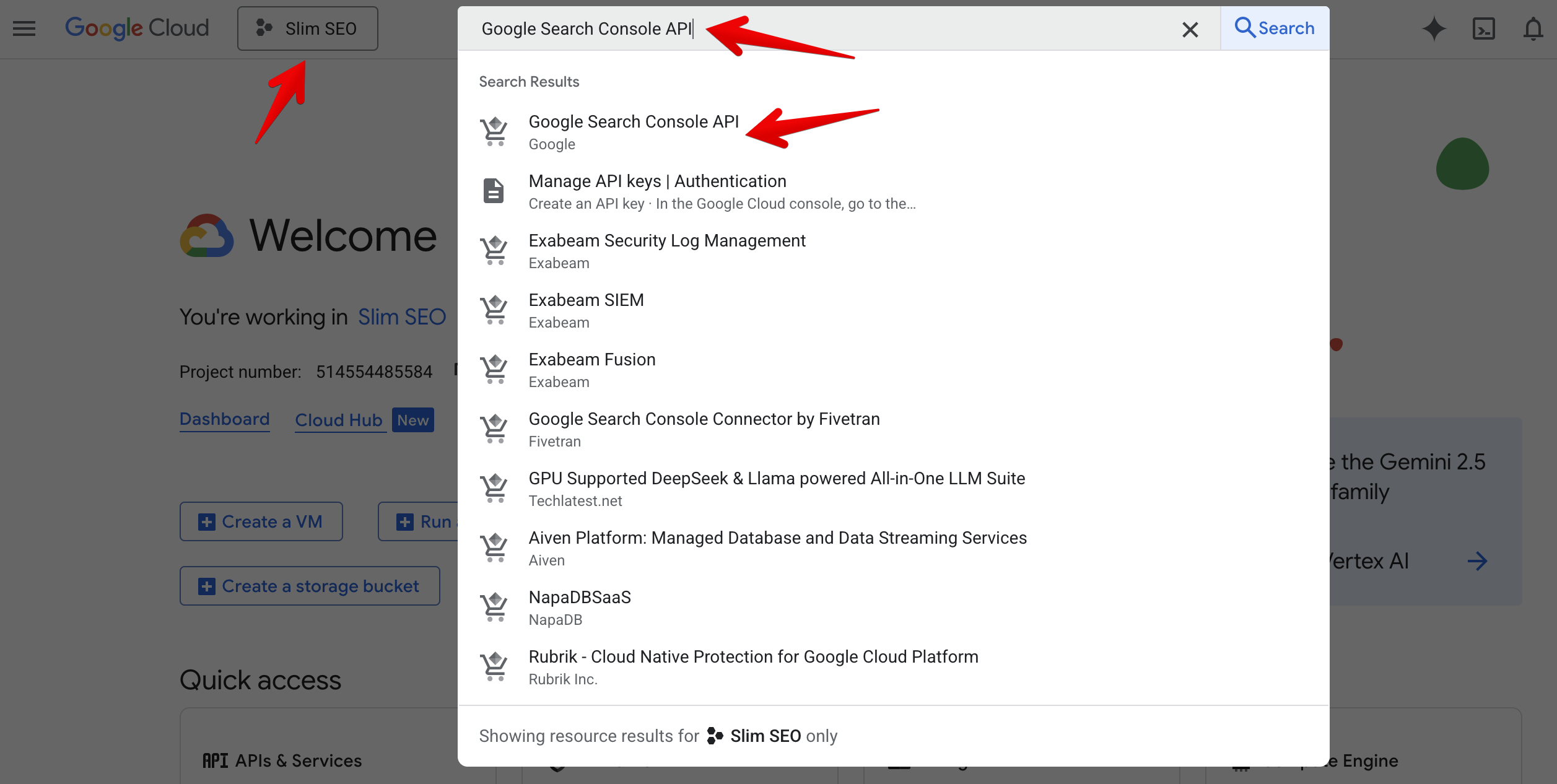
Task: Click the Create a storage bucket button
Action: click(x=310, y=586)
